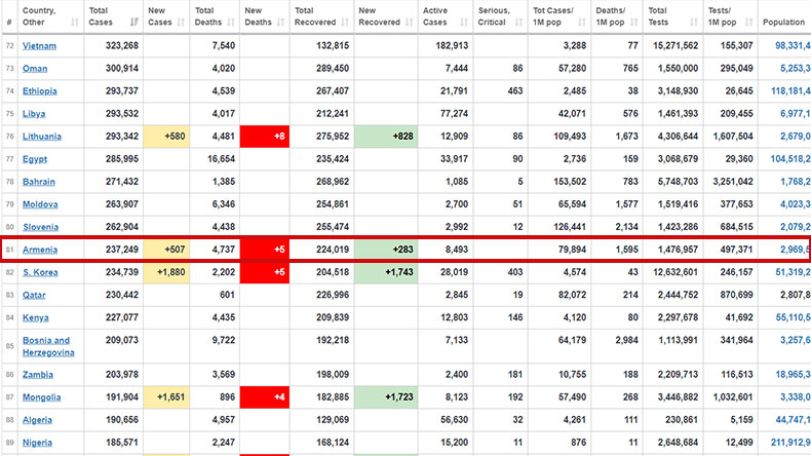Open the Libya country link
The image size is (811, 456).
click(34, 114)
